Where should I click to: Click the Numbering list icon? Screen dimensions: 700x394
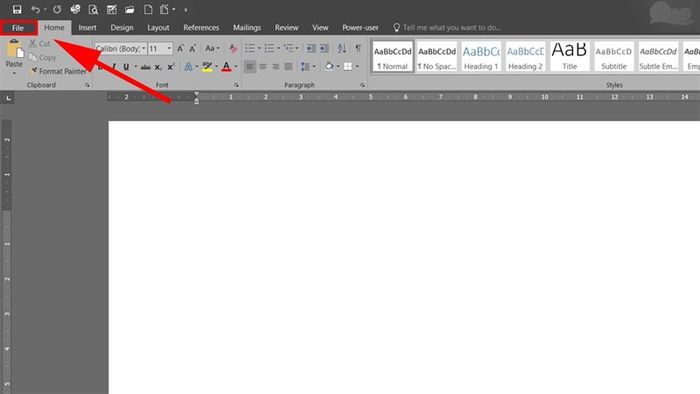coord(269,48)
